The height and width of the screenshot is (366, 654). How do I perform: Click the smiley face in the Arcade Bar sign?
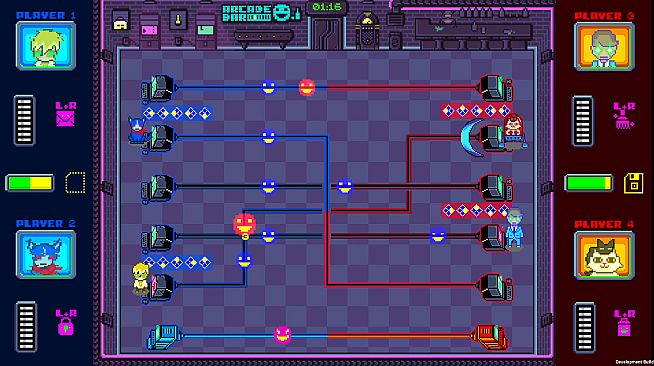click(282, 13)
